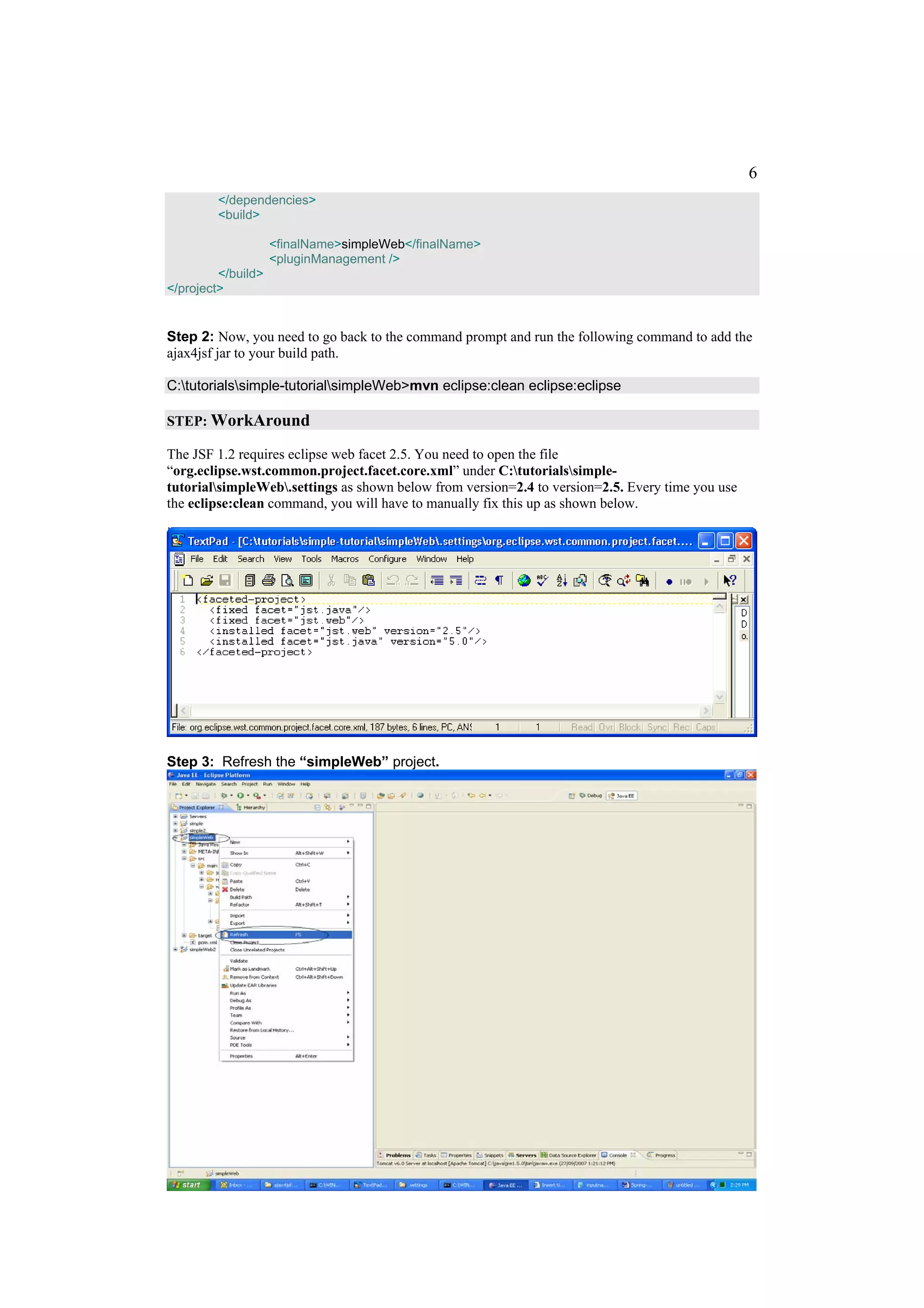Open Build Path submenu in context menu

(x=286, y=897)
